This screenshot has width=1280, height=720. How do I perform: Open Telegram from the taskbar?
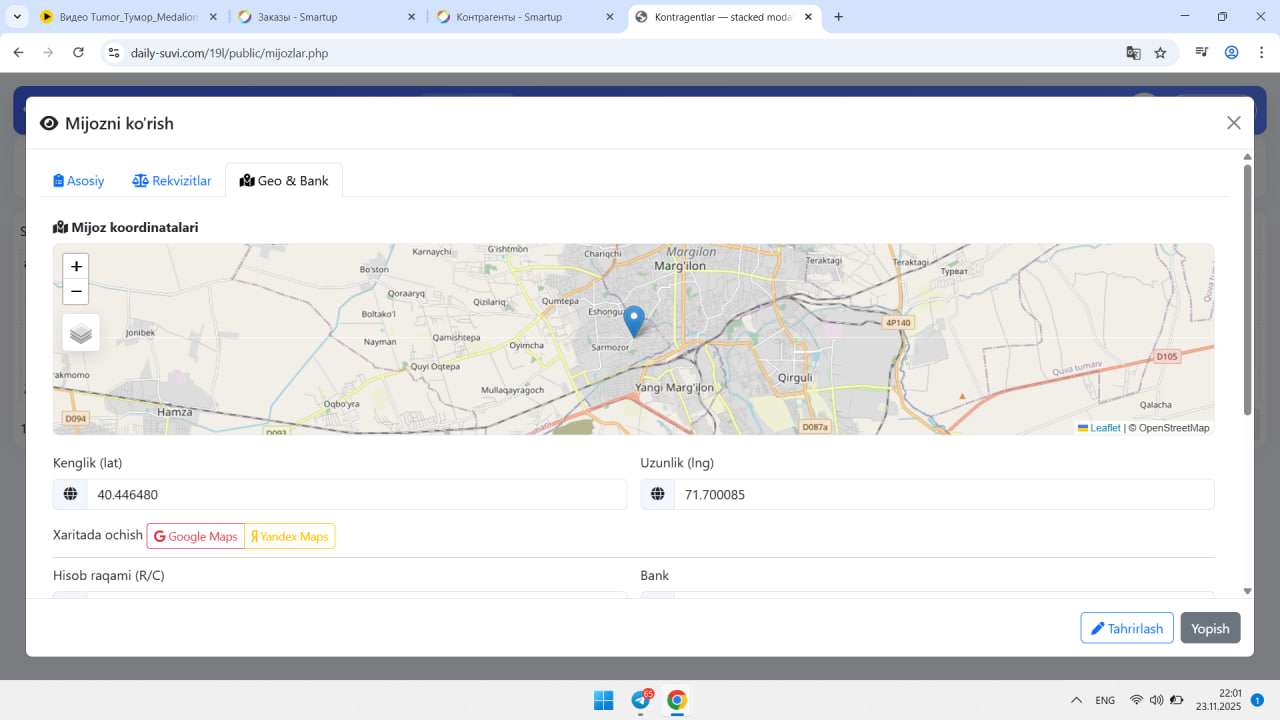pos(641,700)
